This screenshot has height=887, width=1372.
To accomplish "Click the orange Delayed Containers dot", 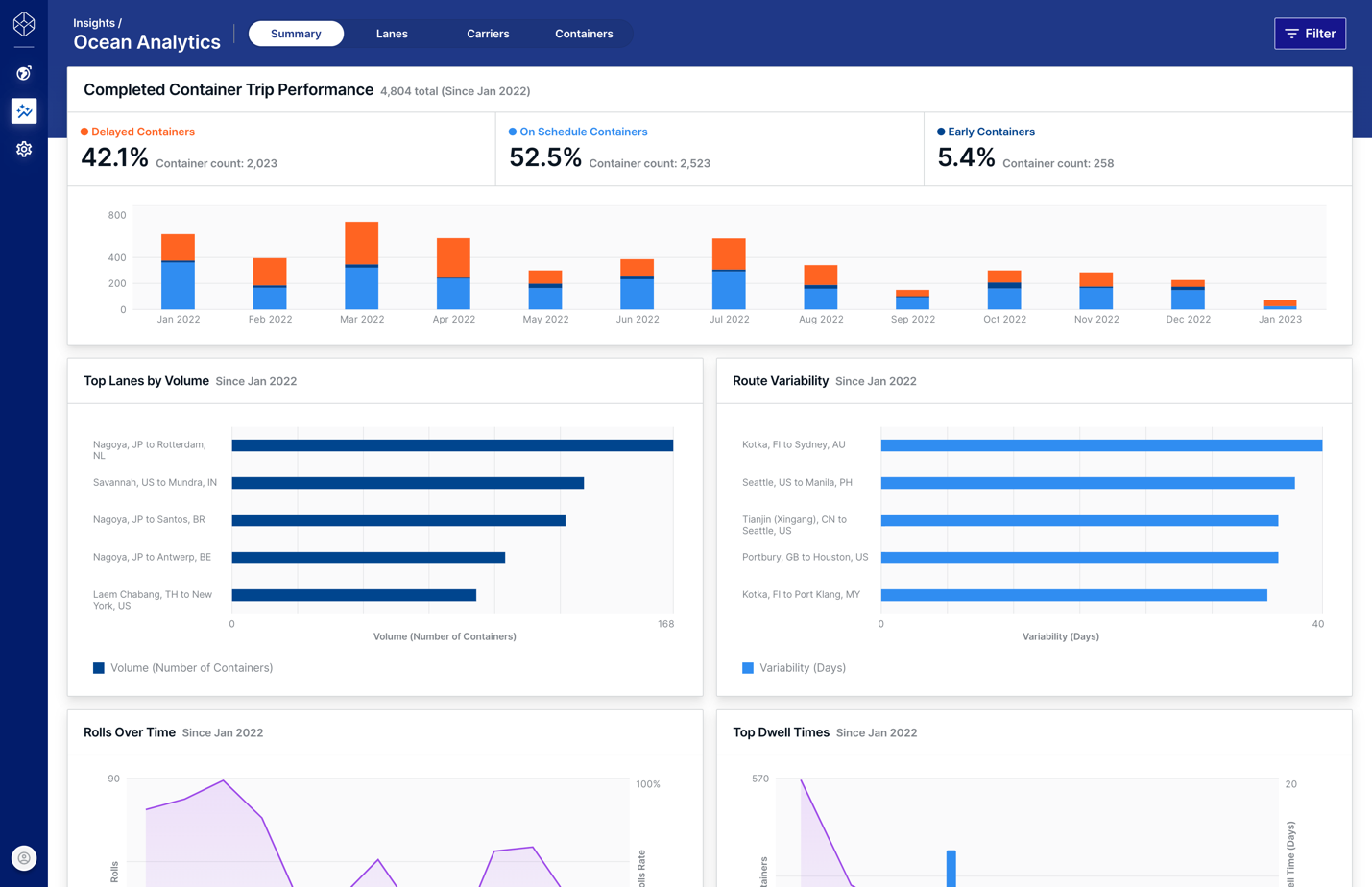I will tap(84, 132).
